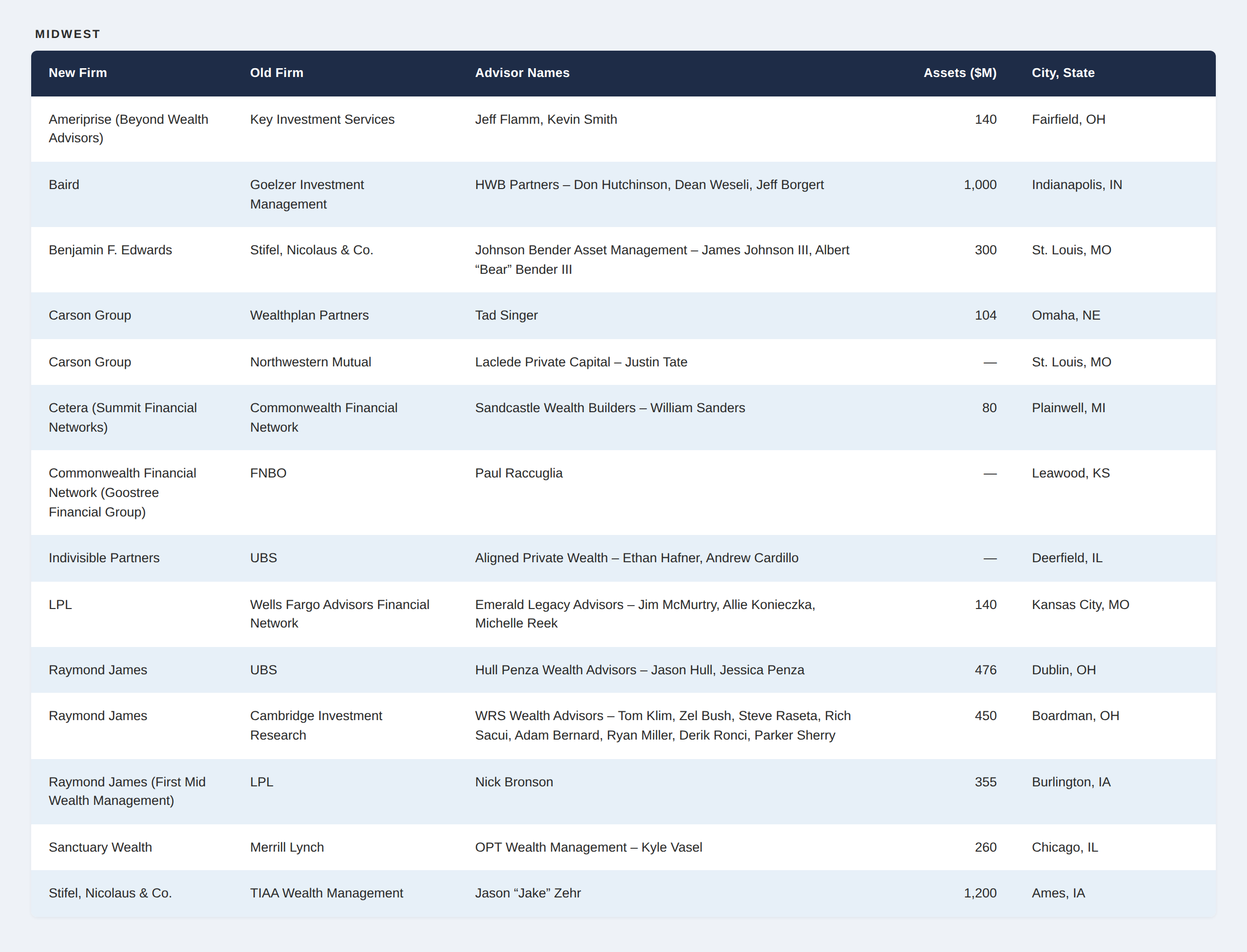Click the "New Firm" column header

(77, 73)
